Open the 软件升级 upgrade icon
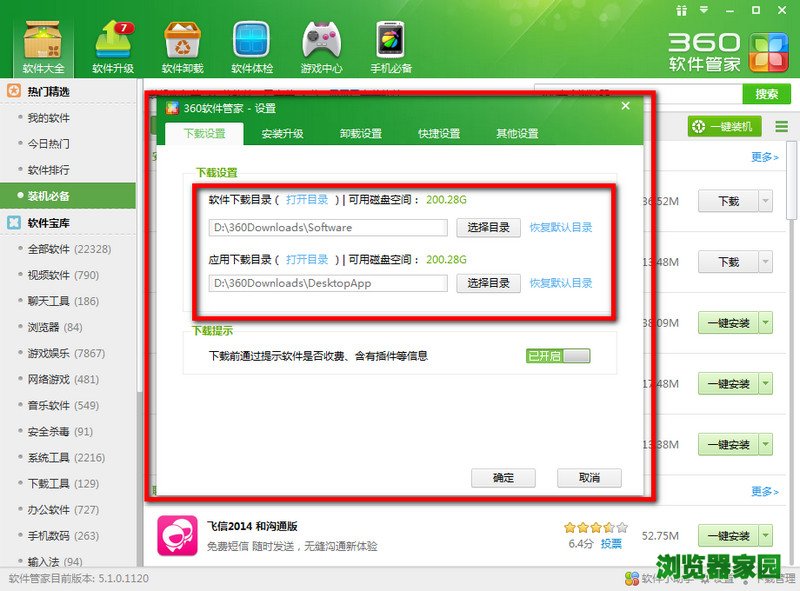This screenshot has width=800, height=591. 113,44
